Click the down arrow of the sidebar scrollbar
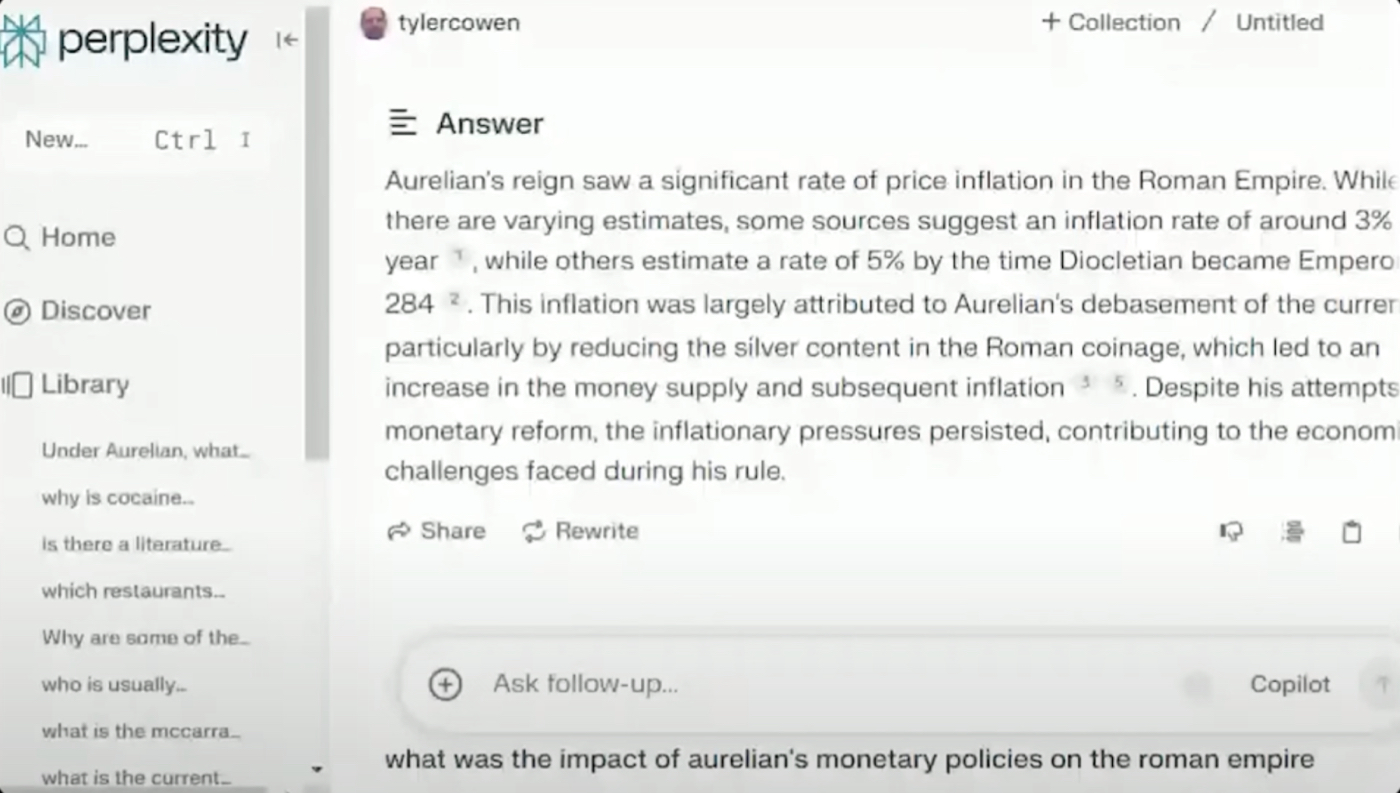Viewport: 1400px width, 793px height. click(x=317, y=769)
